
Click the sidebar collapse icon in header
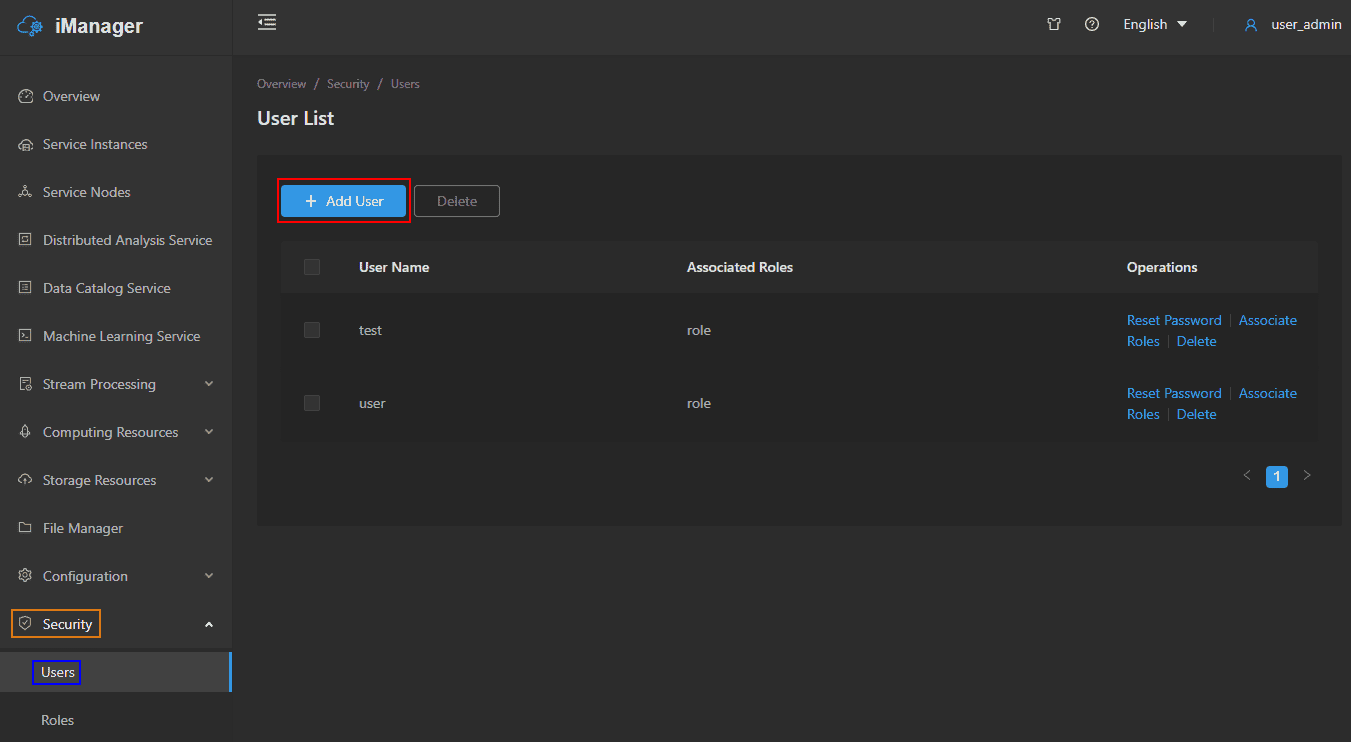click(267, 22)
